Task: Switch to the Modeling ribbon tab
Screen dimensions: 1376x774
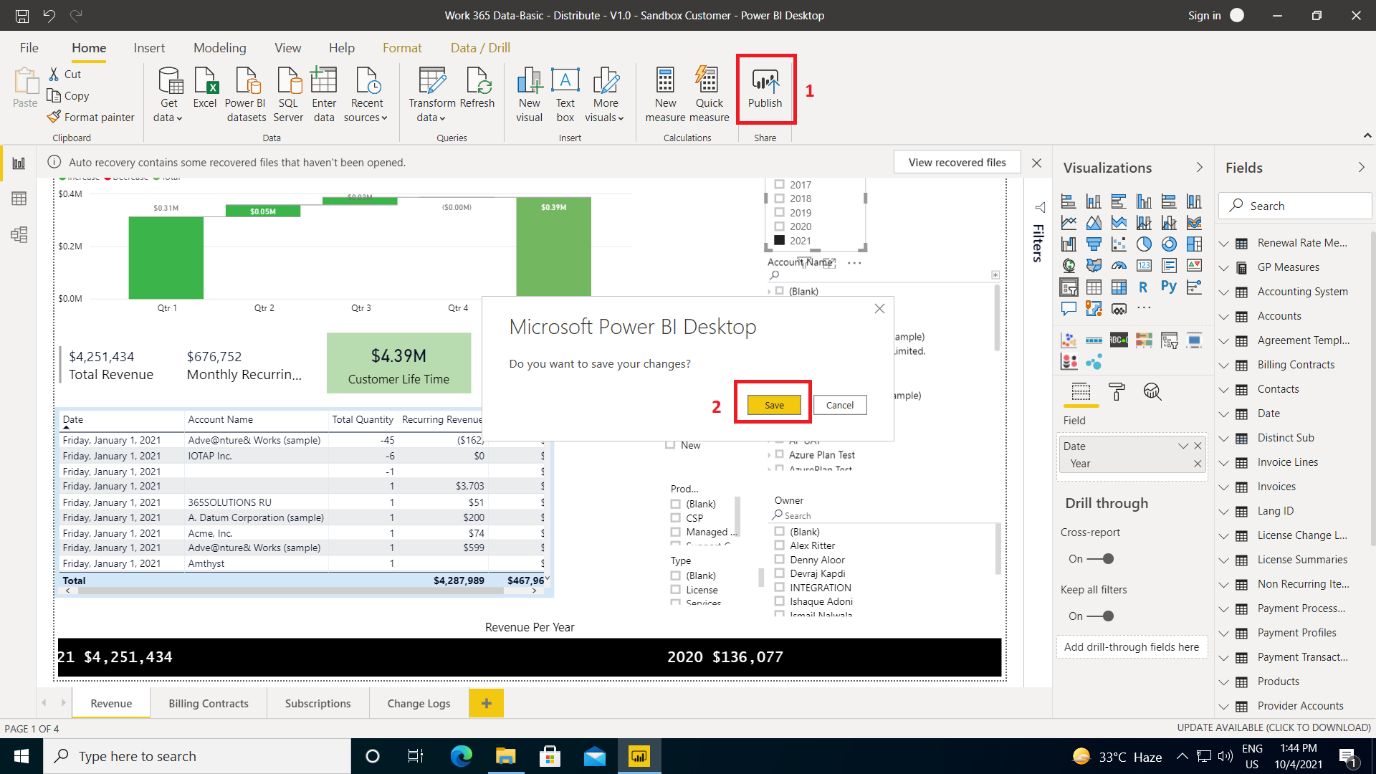Action: pos(220,48)
